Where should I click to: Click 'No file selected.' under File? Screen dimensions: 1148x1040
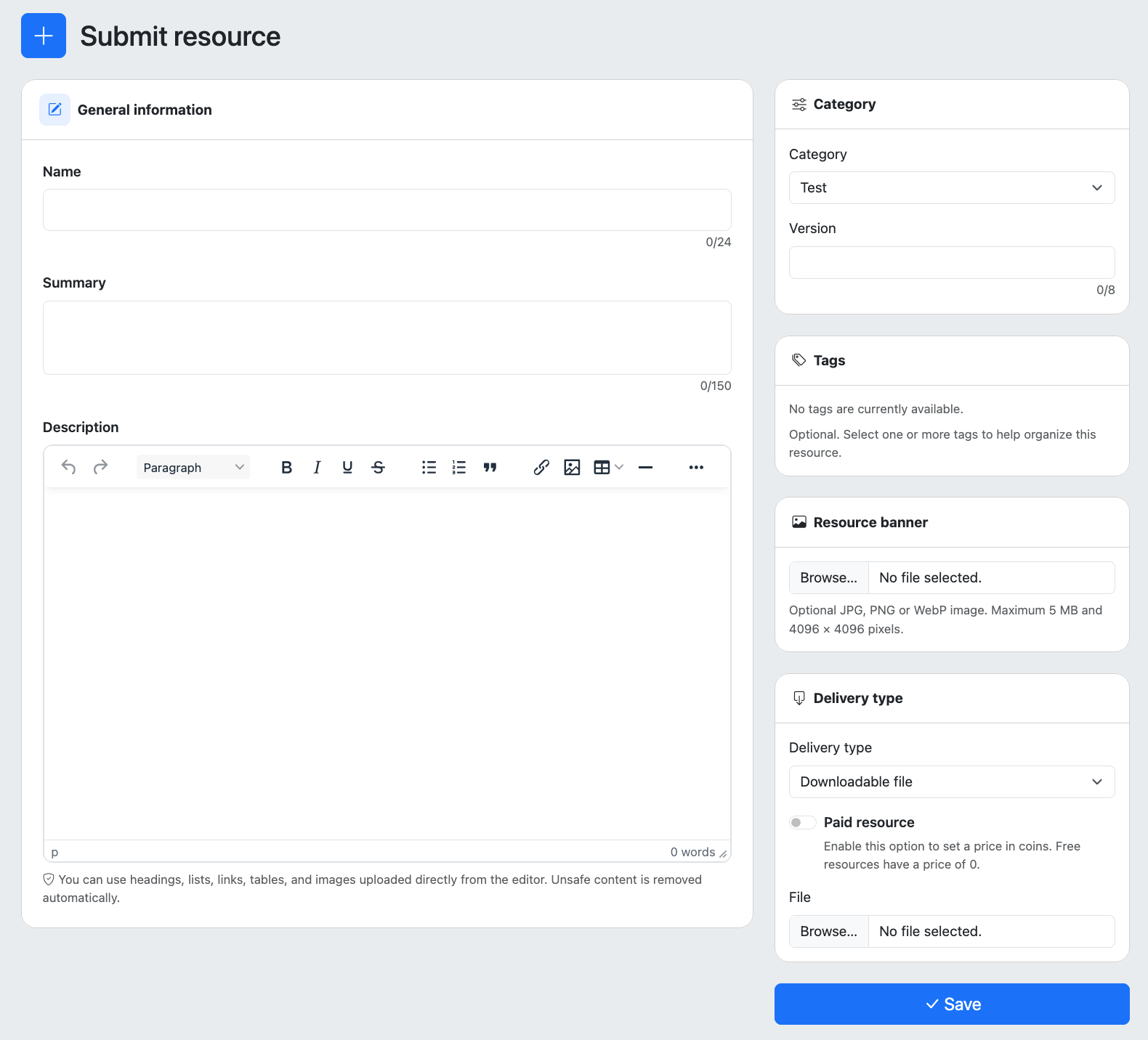[930, 932]
